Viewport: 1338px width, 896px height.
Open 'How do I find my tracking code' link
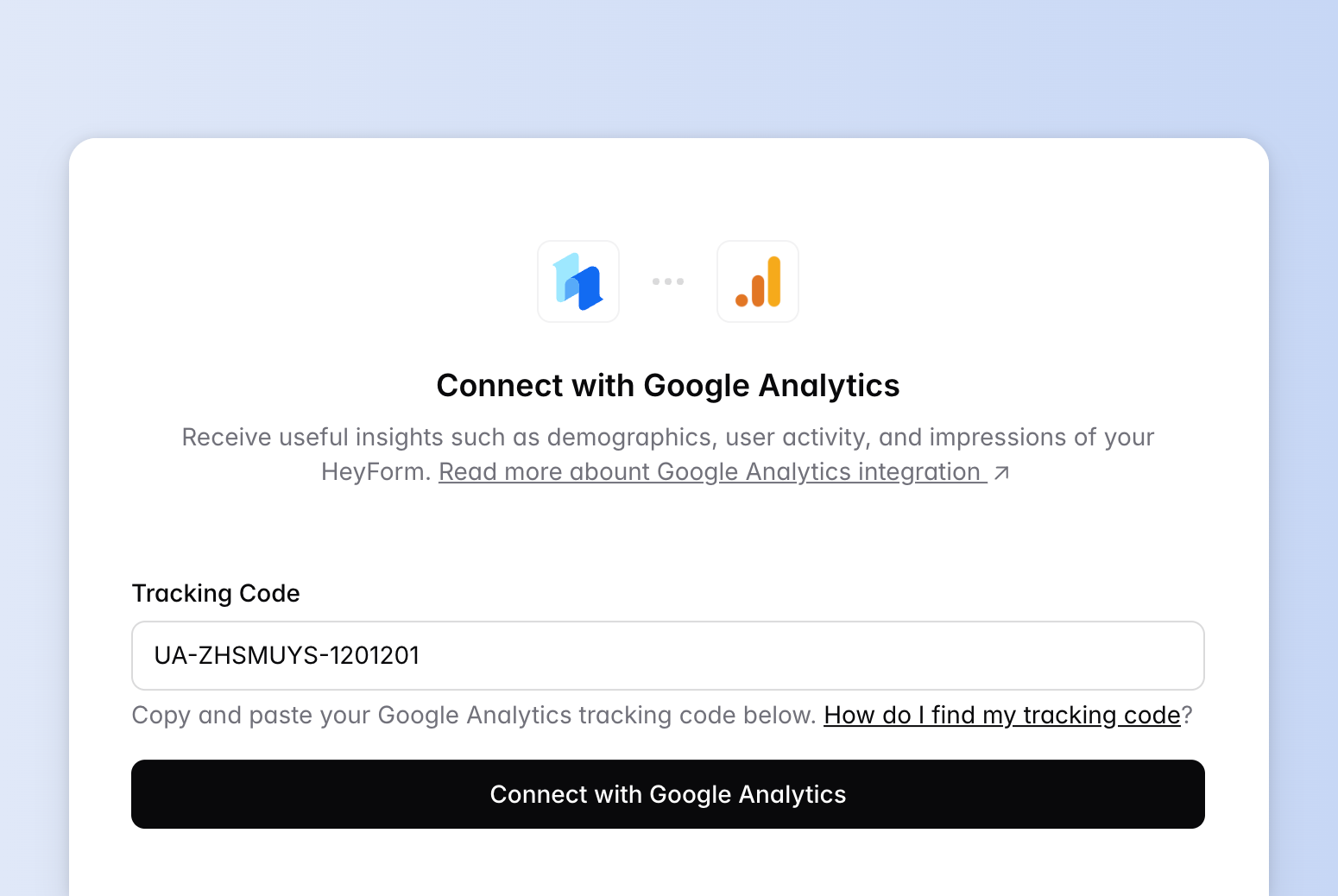[1002, 715]
